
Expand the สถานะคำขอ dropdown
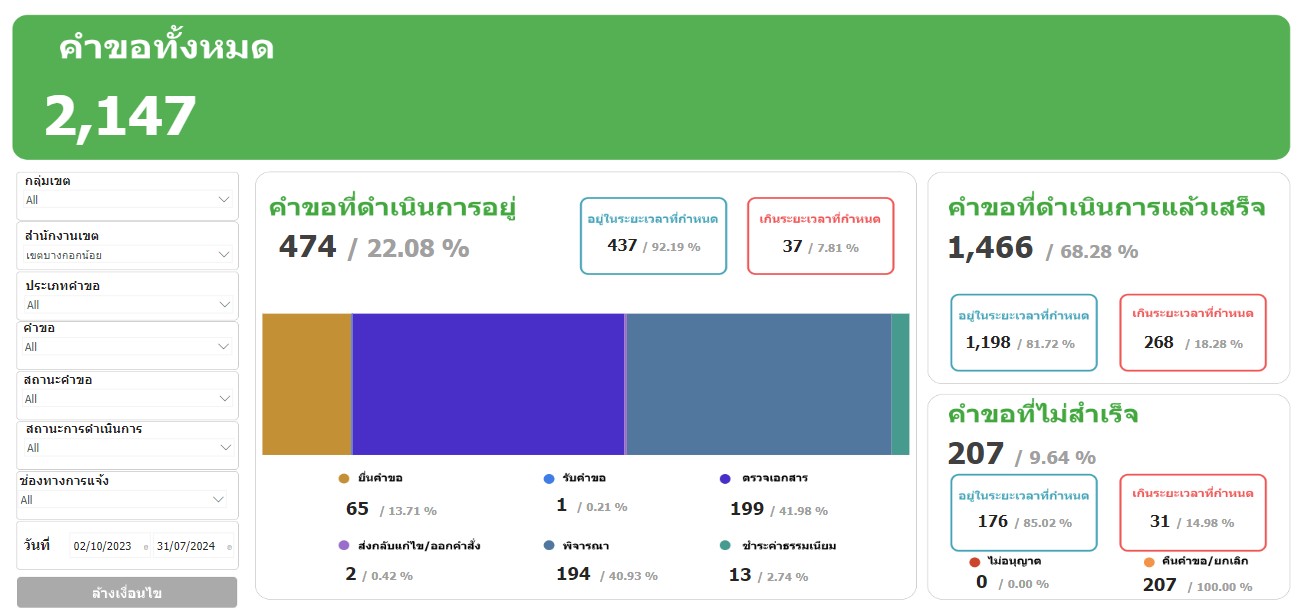point(127,399)
